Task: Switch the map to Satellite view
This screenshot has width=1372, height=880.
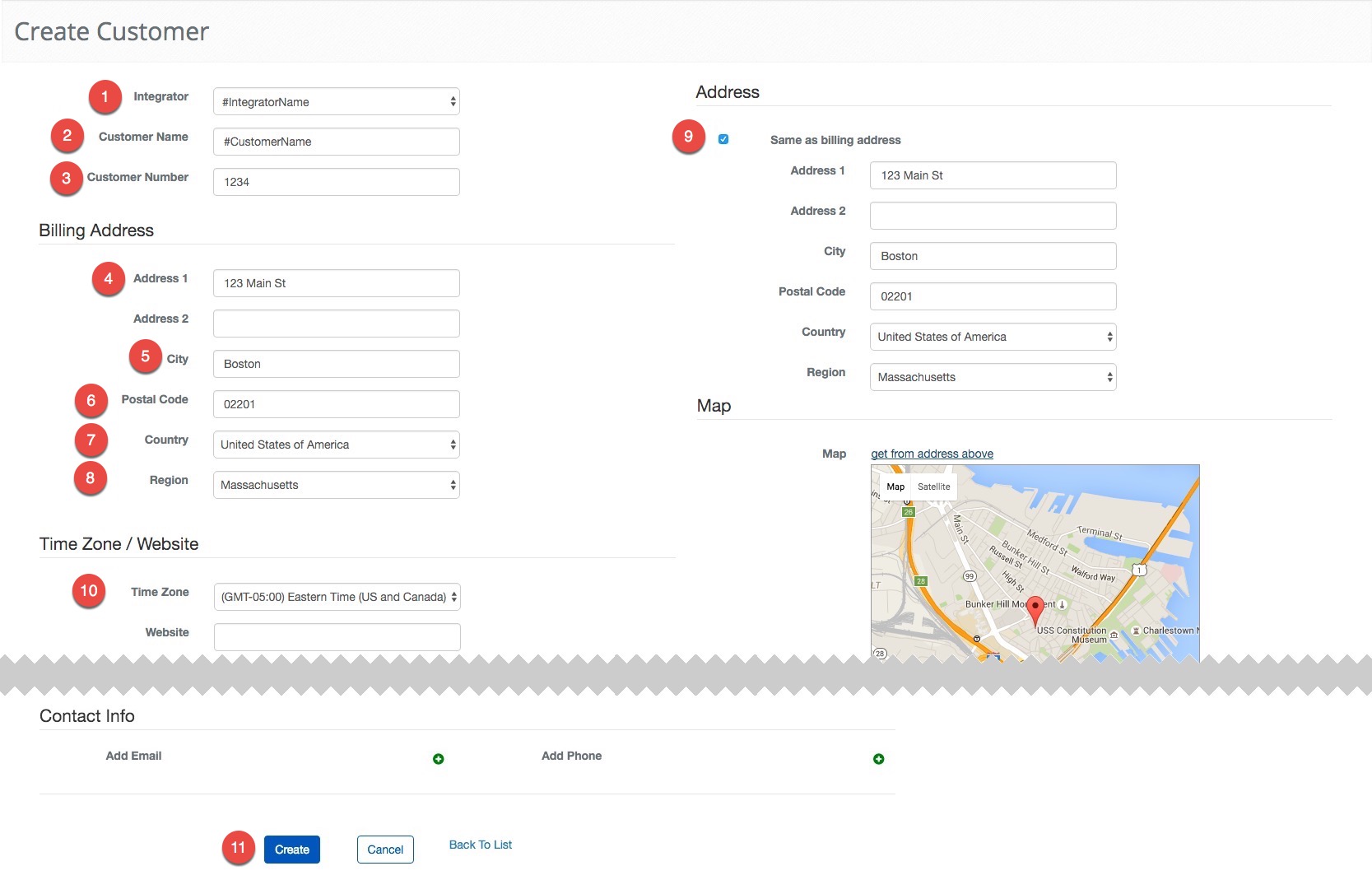Action: pos(934,487)
